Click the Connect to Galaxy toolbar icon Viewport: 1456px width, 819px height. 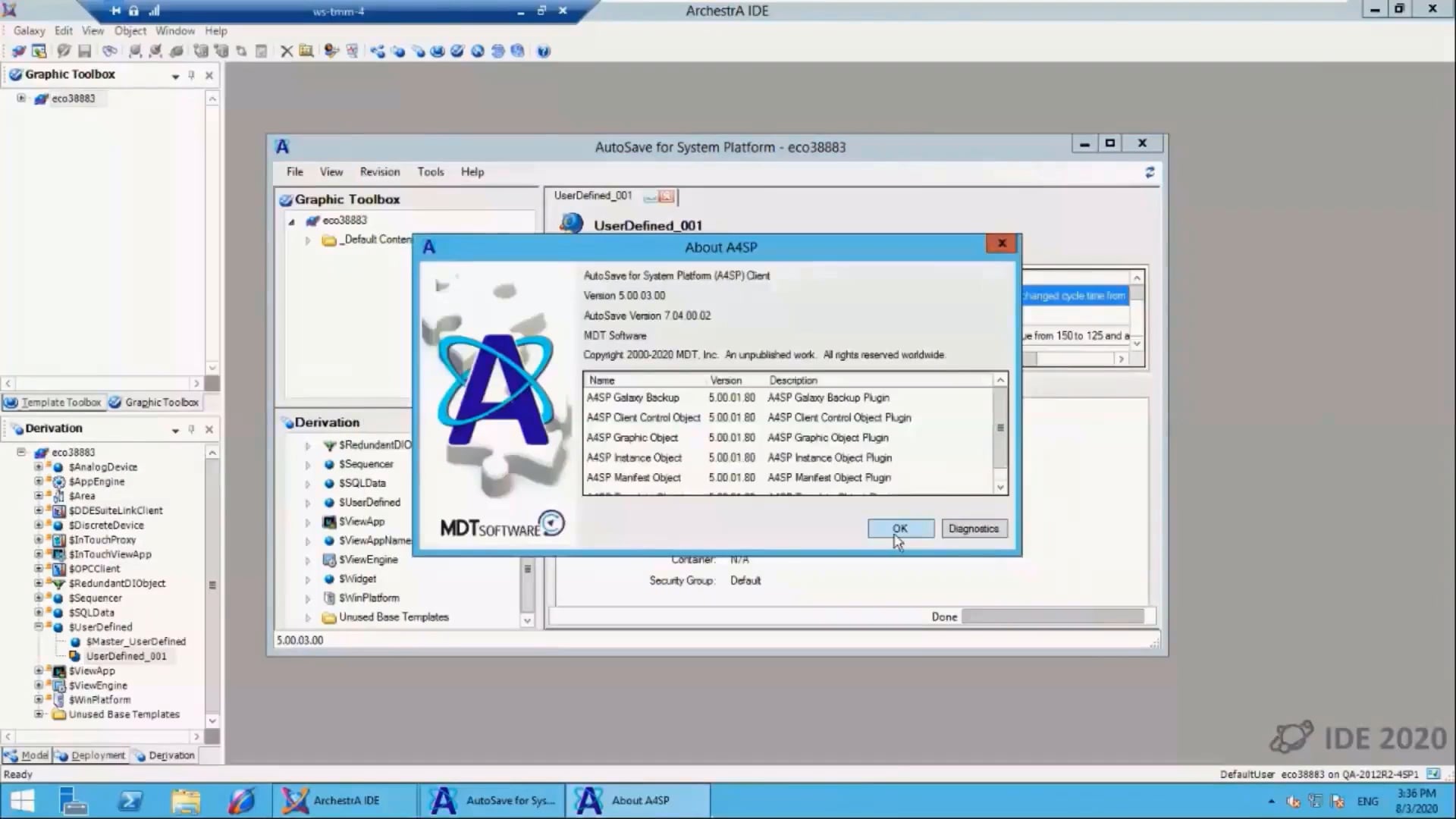coord(19,51)
